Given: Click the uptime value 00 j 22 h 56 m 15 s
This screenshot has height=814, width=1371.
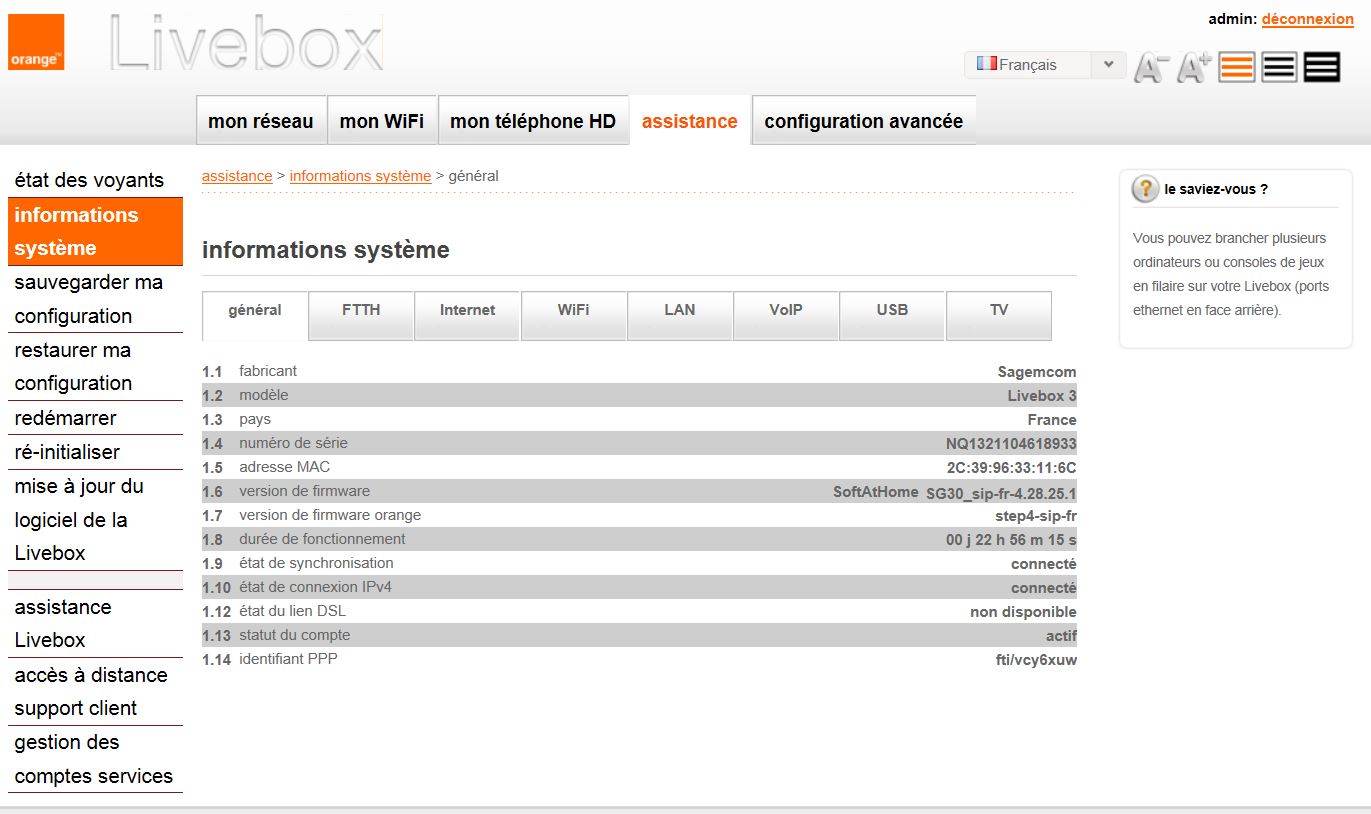Looking at the screenshot, I should [1011, 540].
